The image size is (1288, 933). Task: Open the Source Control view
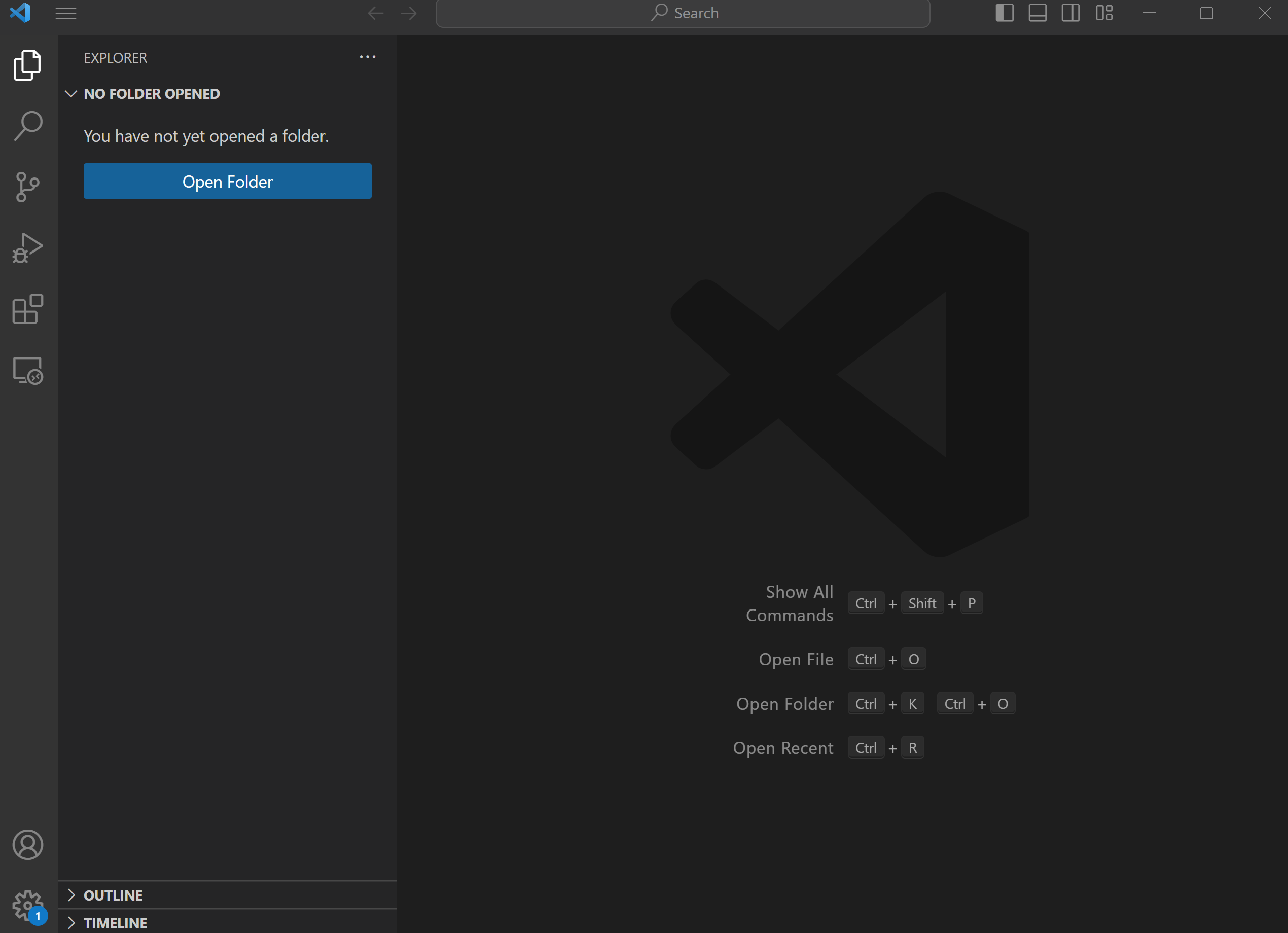click(x=27, y=188)
